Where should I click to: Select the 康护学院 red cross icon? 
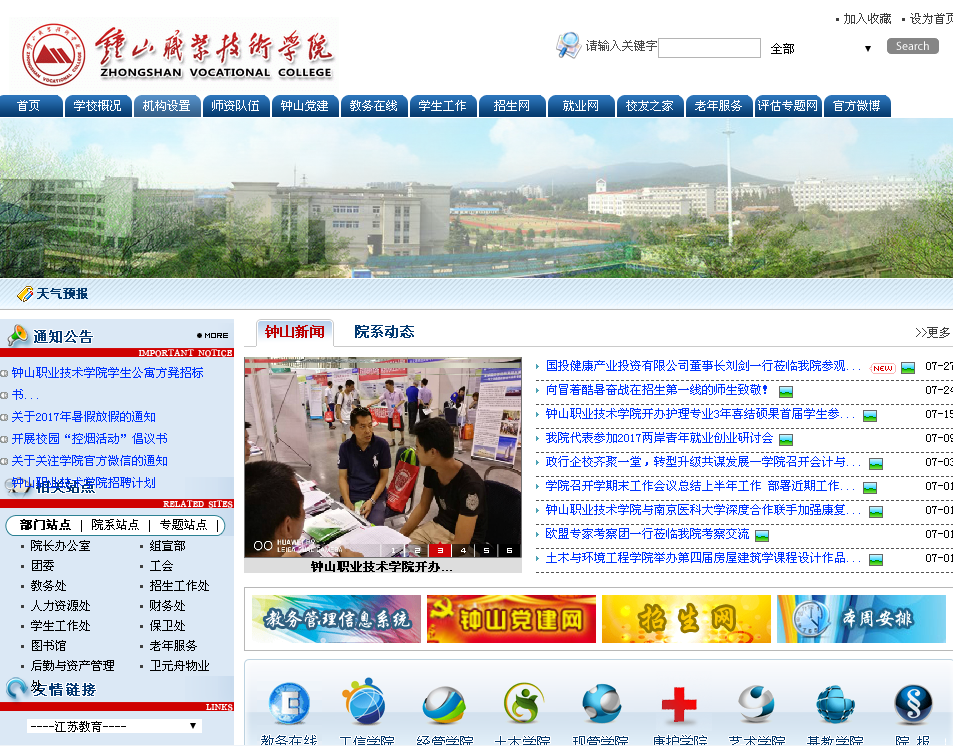tap(679, 705)
